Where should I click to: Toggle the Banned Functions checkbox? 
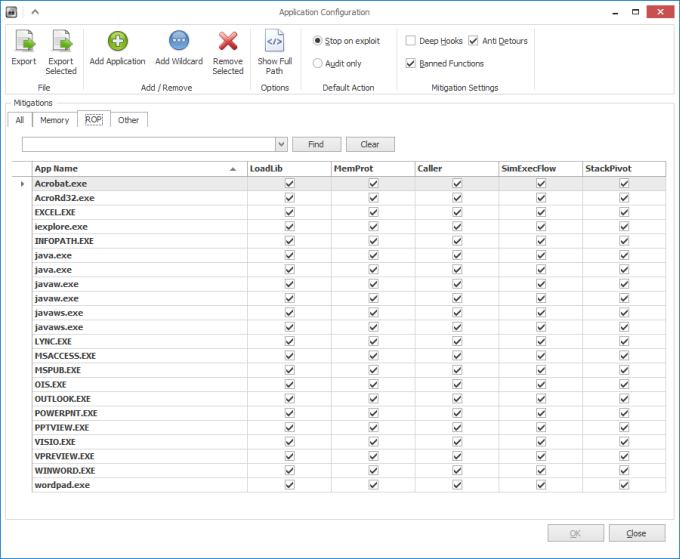point(411,63)
